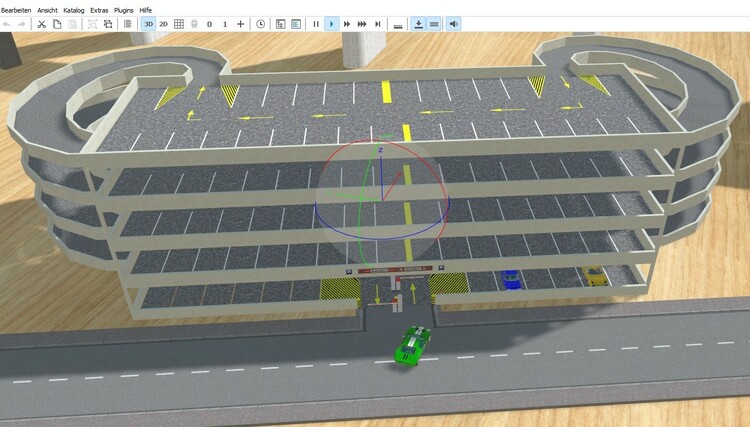Click the blue Z axis gizmo handle
Image resolution: width=750 pixels, height=427 pixels.
[381, 172]
